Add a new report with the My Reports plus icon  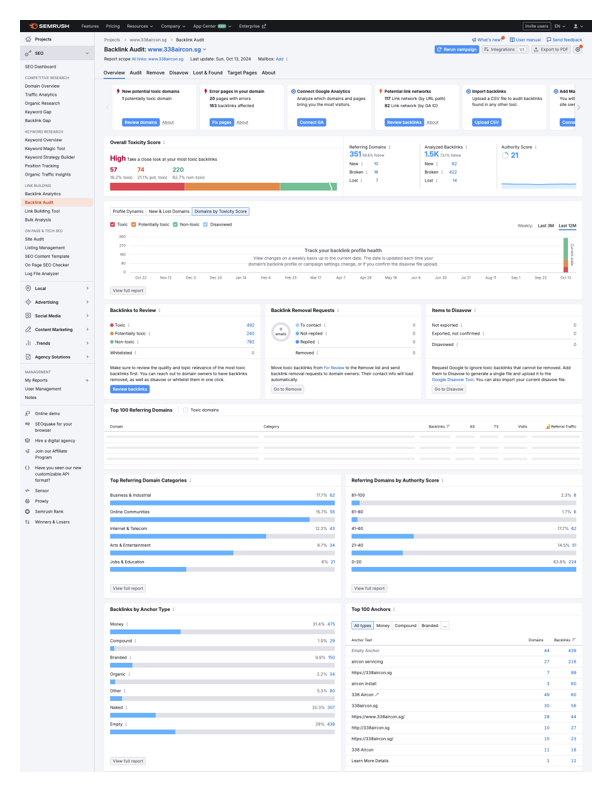(x=87, y=380)
